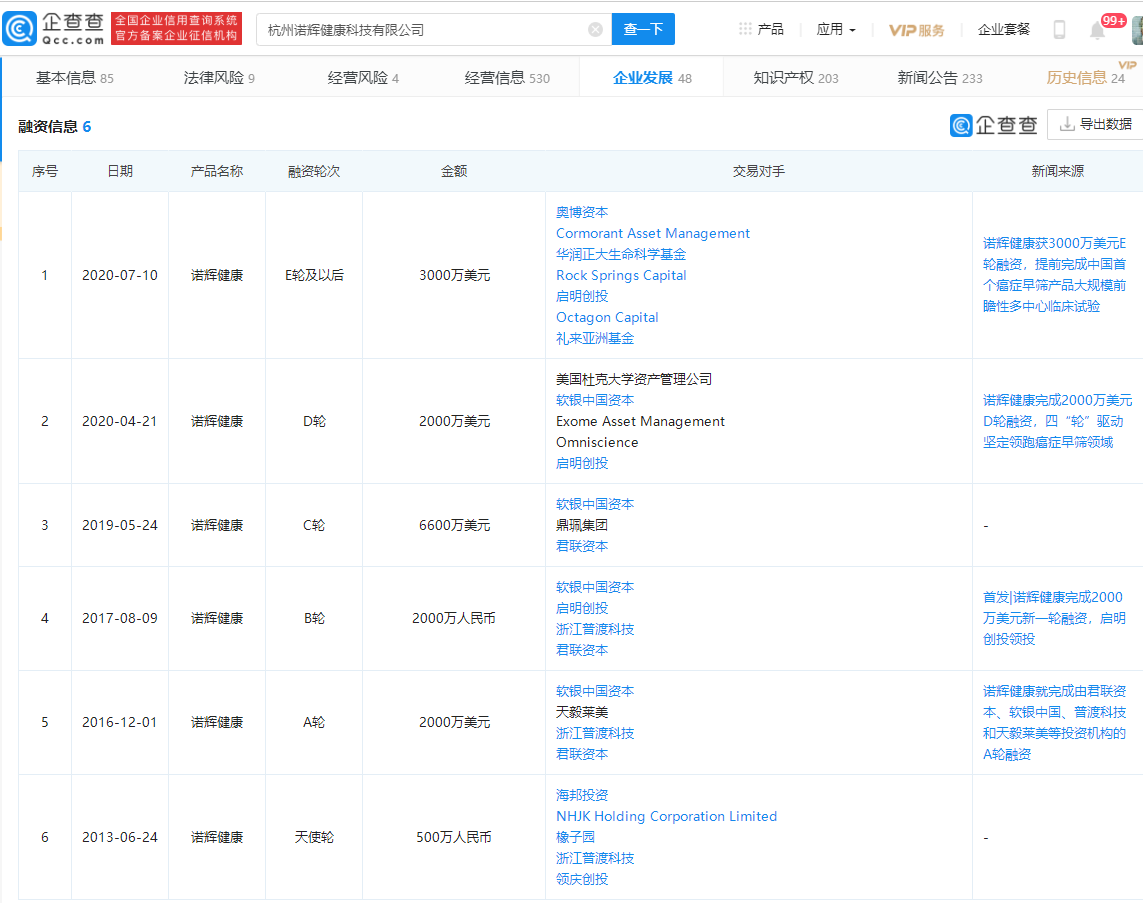The image size is (1143, 903).
Task: Switch to the 新闻公告 tab
Action: [x=940, y=78]
